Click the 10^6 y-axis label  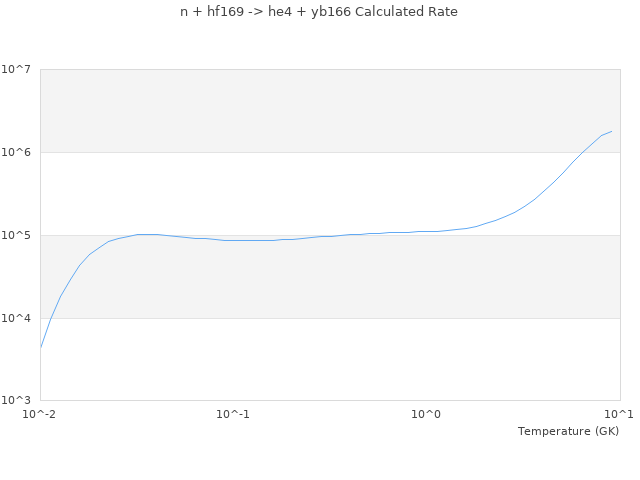[15, 152]
